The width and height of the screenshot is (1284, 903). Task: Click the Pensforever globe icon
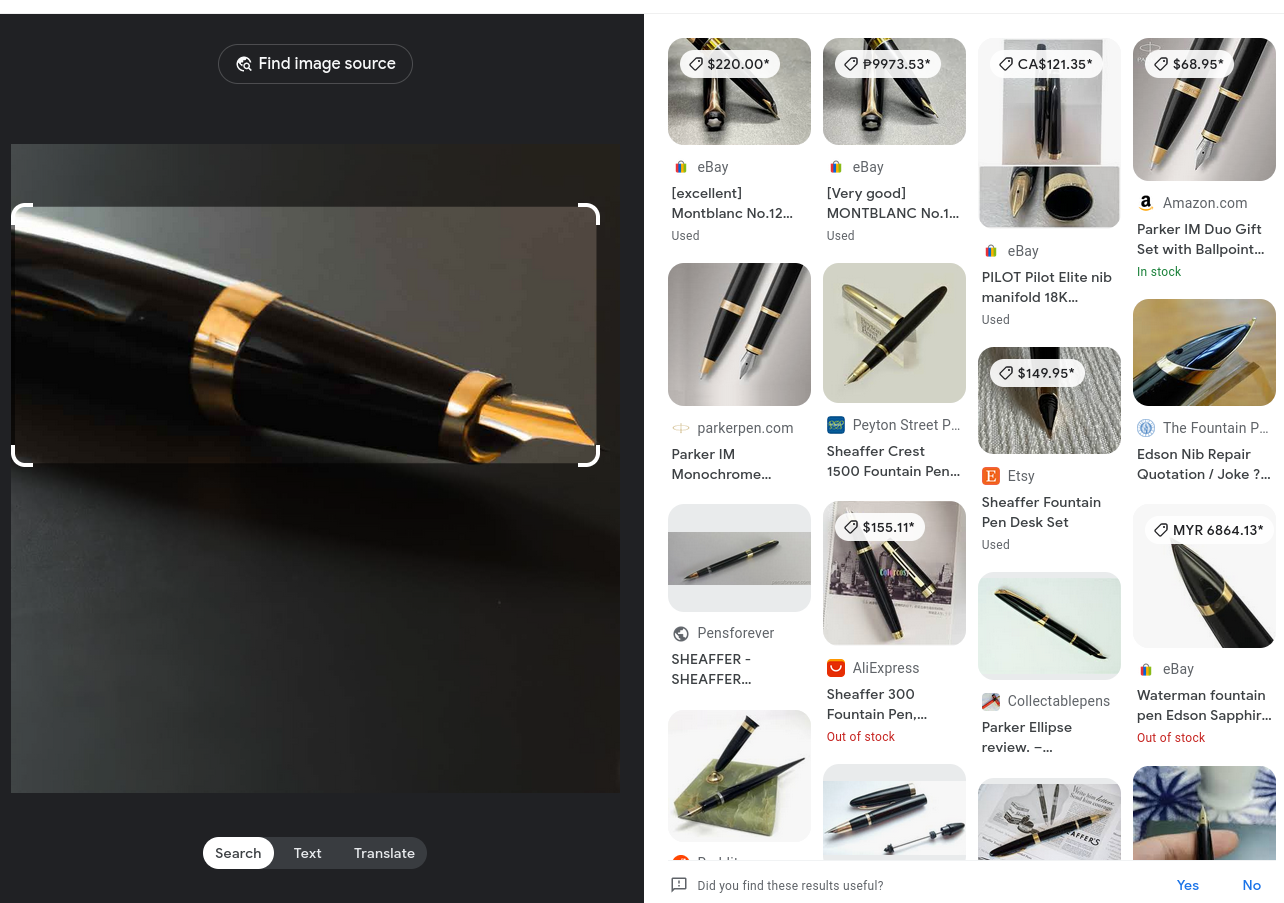click(681, 633)
